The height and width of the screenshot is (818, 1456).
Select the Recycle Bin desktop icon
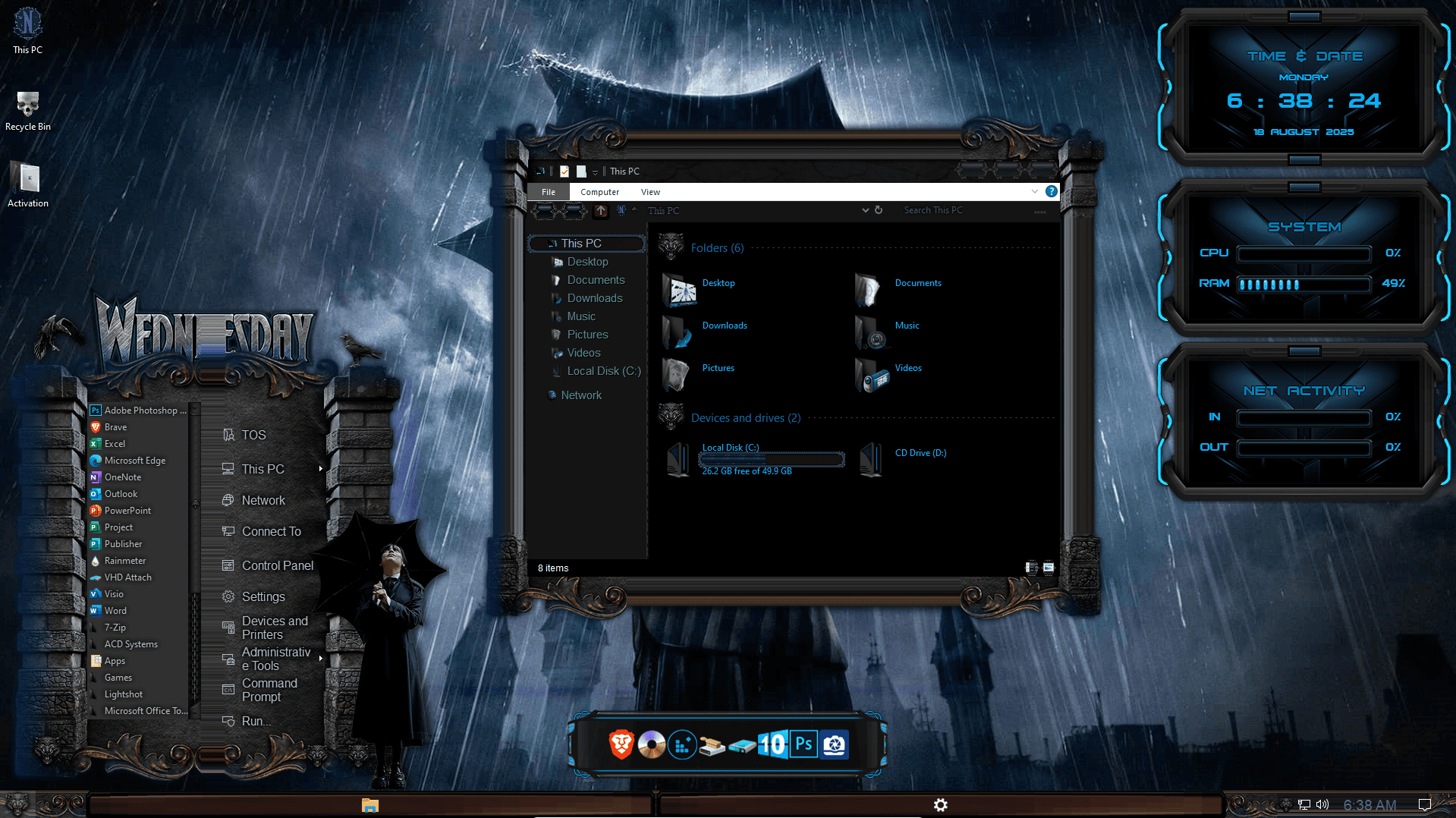click(x=28, y=111)
